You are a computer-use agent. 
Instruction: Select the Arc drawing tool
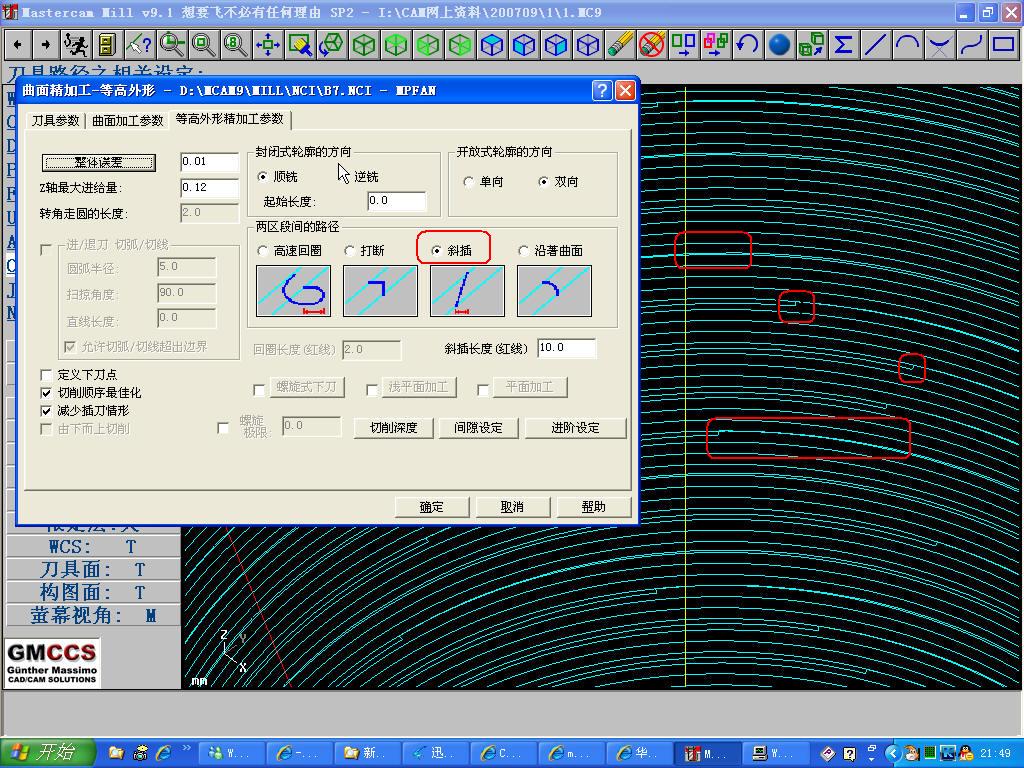(x=908, y=44)
